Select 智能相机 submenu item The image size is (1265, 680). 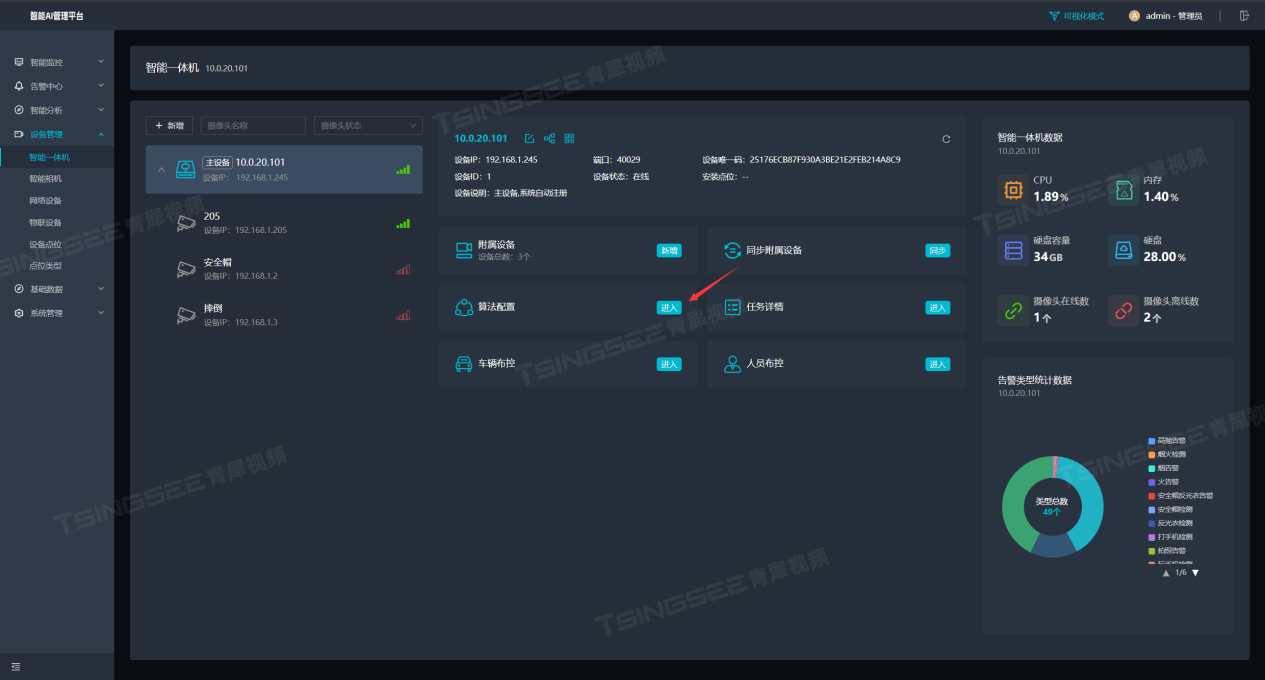pos(57,179)
